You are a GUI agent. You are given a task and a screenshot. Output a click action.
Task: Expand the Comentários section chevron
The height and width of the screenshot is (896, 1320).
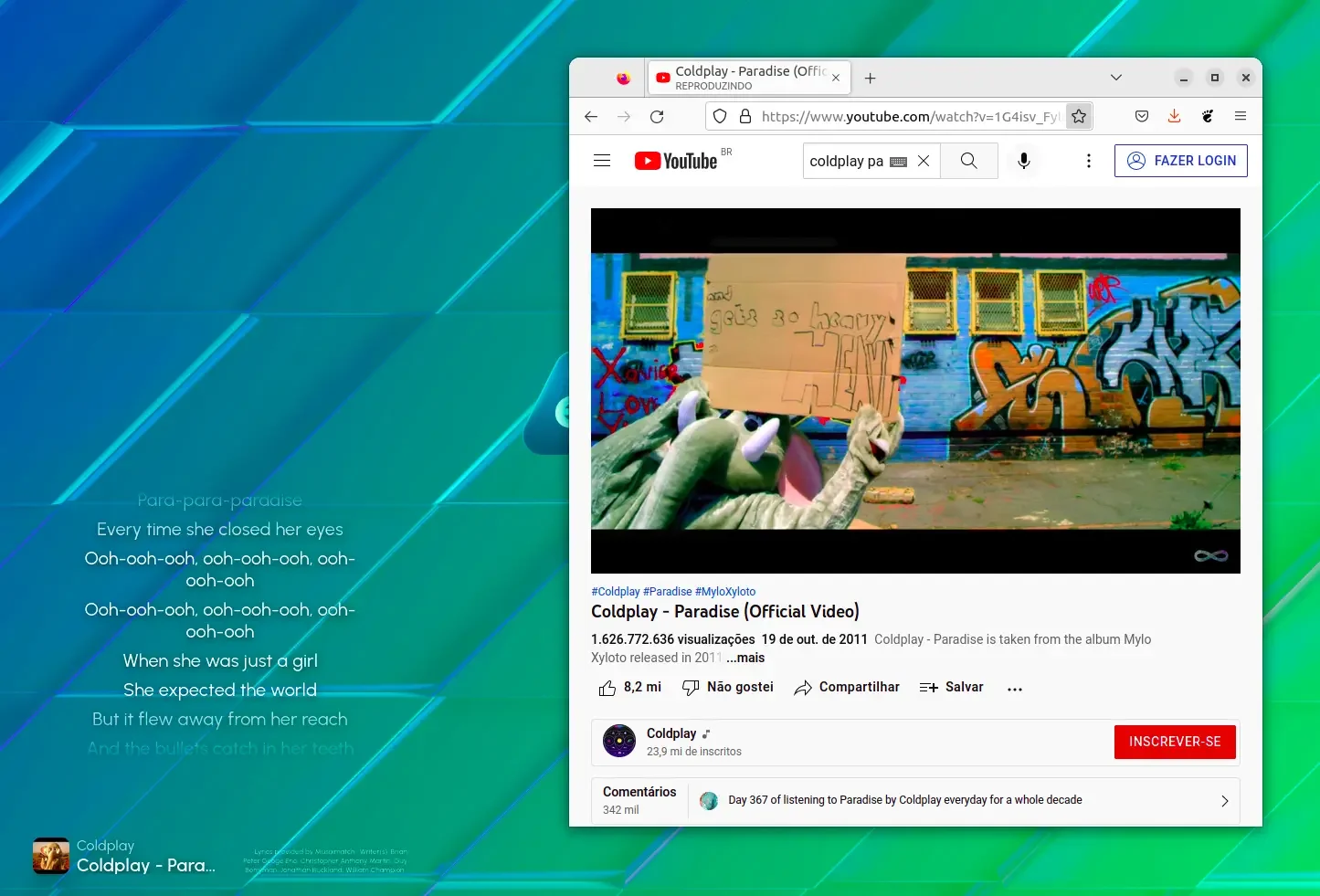[x=1225, y=801]
